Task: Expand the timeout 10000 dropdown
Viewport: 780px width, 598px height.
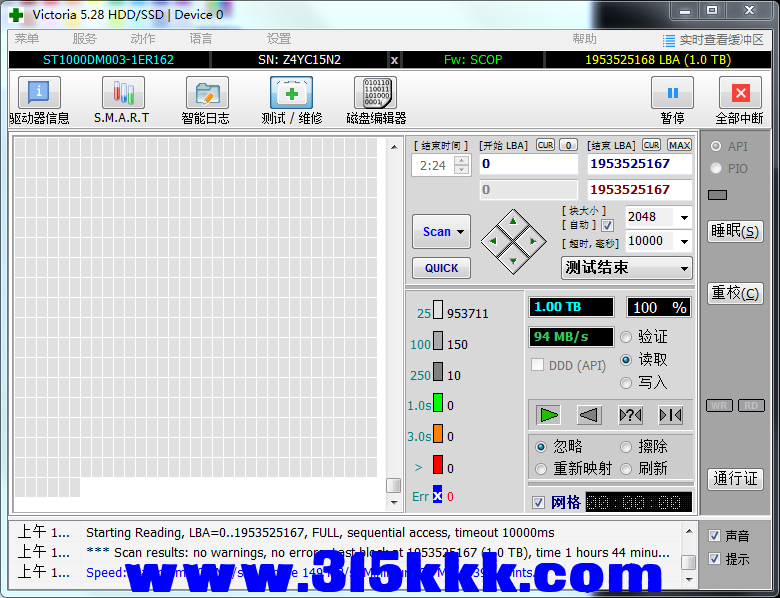Action: click(x=684, y=242)
